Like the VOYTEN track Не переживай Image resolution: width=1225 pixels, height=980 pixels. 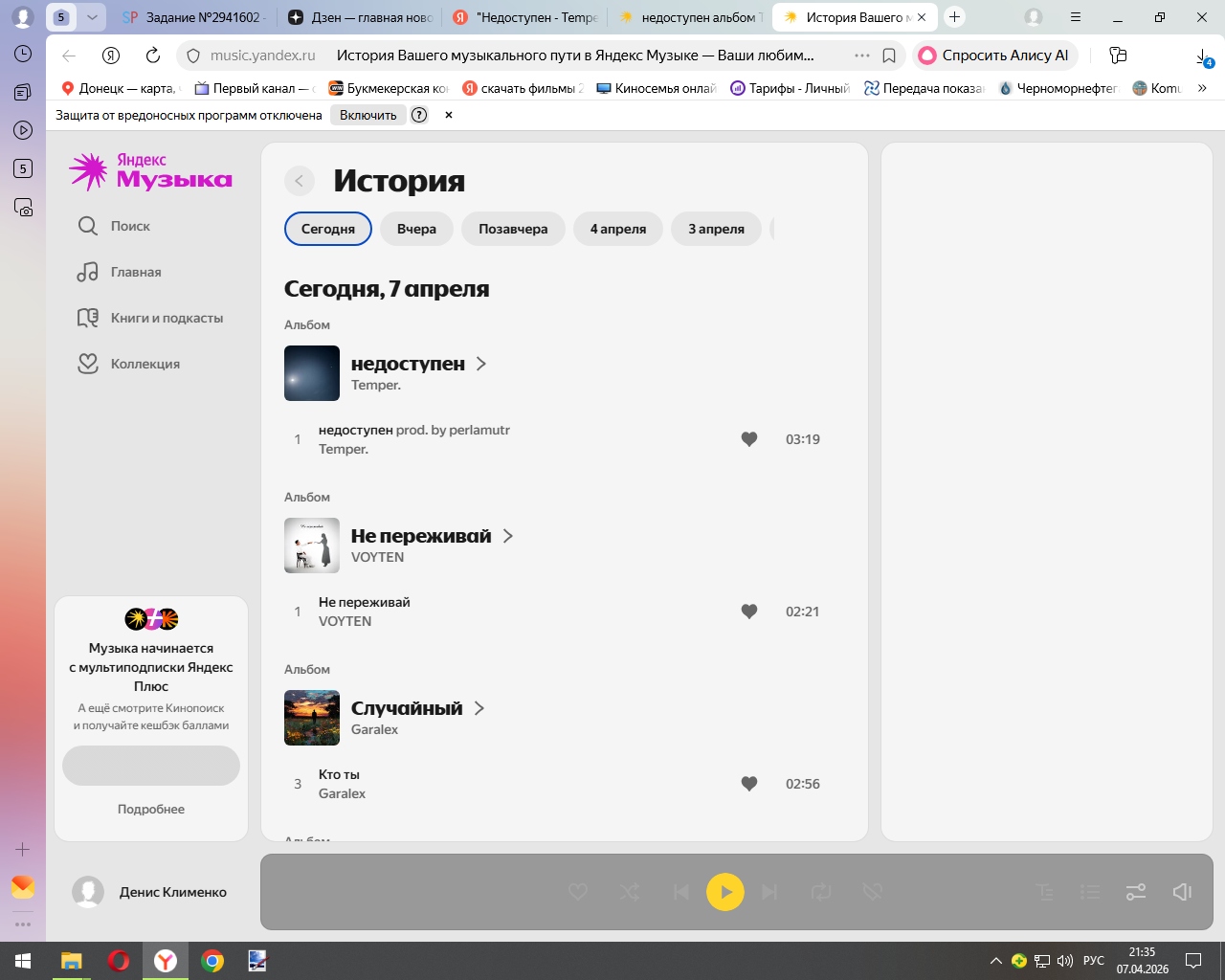(x=749, y=612)
